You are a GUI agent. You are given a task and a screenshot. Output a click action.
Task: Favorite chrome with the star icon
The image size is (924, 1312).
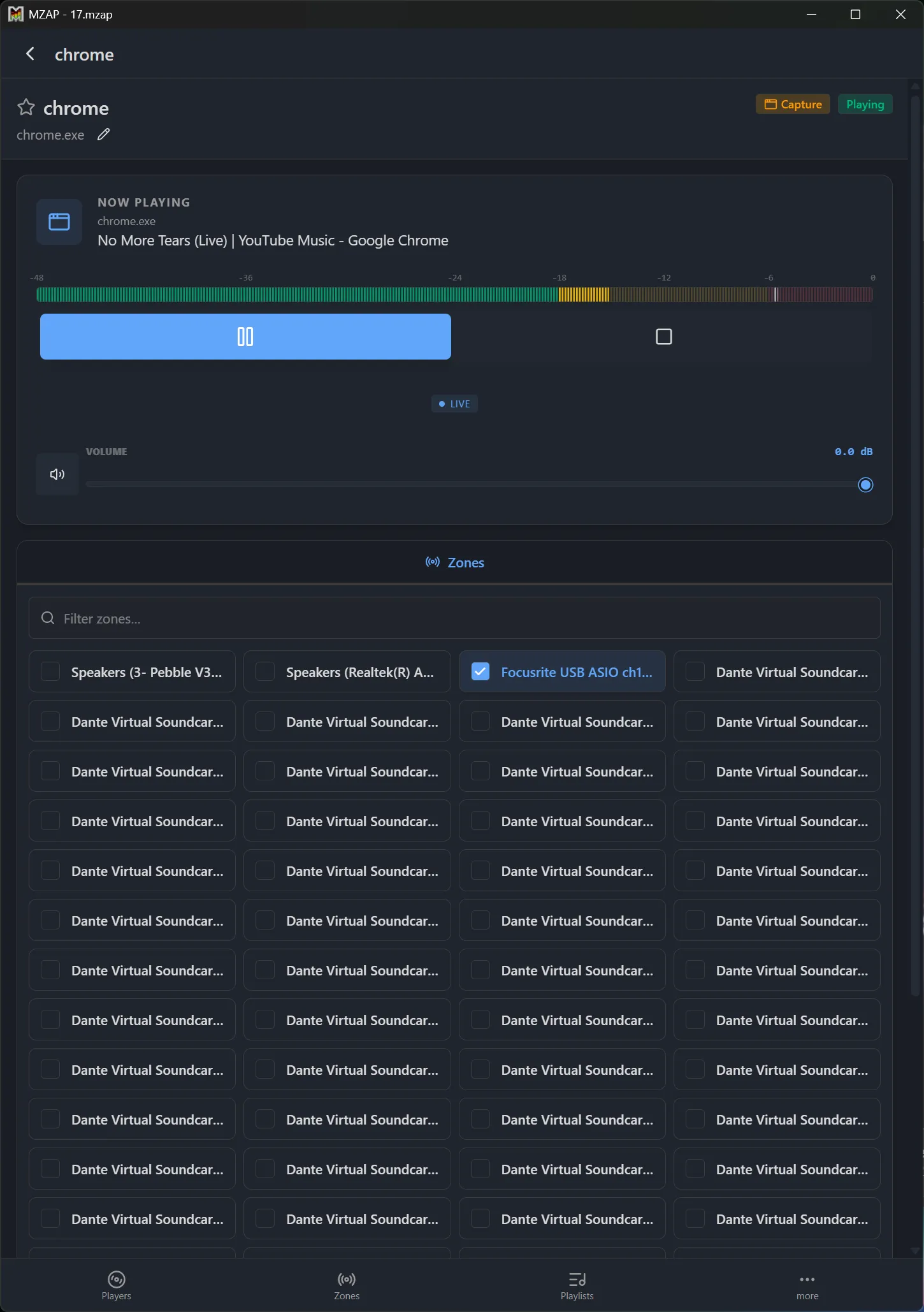tap(26, 107)
